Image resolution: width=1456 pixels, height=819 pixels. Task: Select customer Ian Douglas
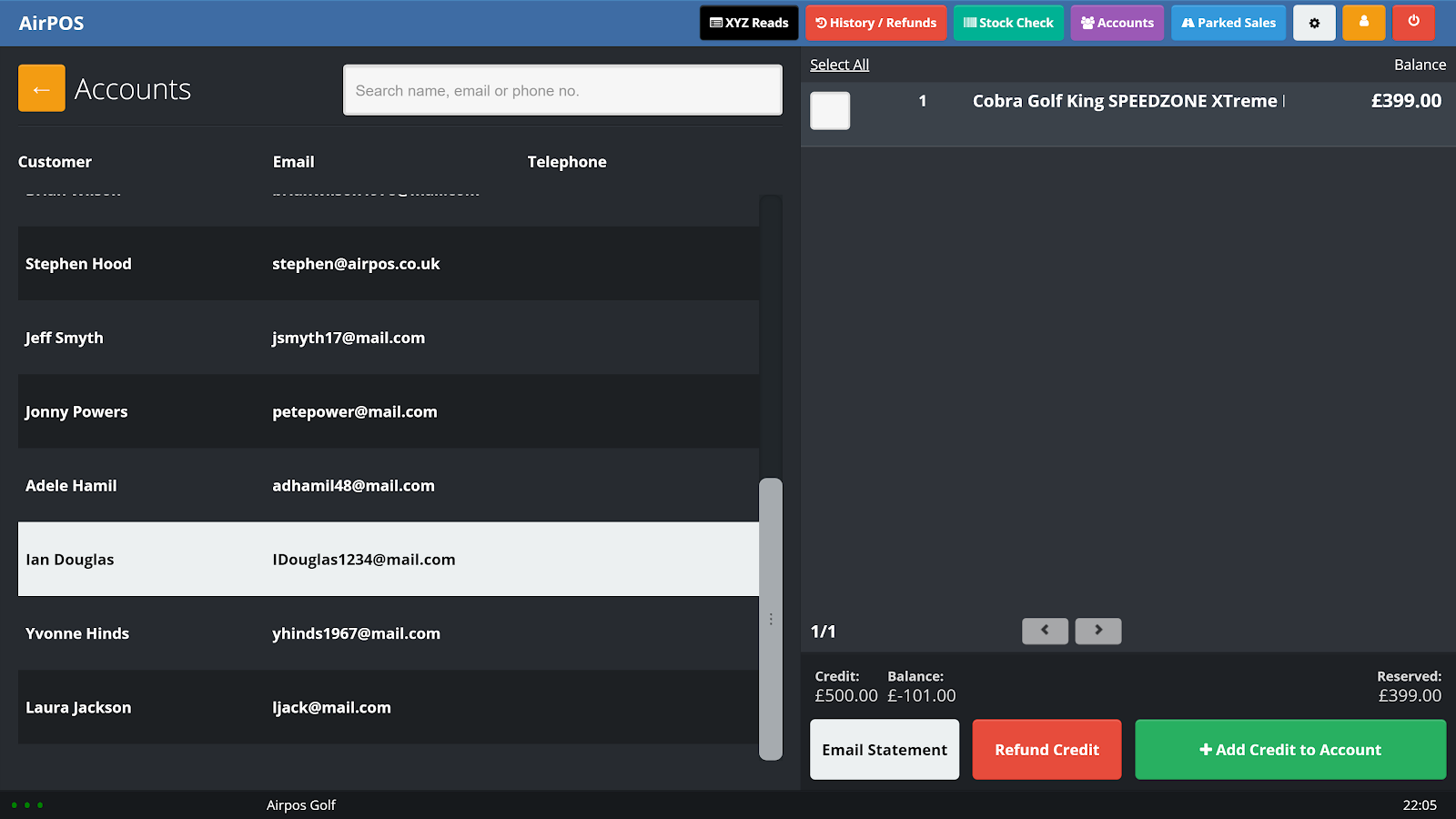point(389,560)
